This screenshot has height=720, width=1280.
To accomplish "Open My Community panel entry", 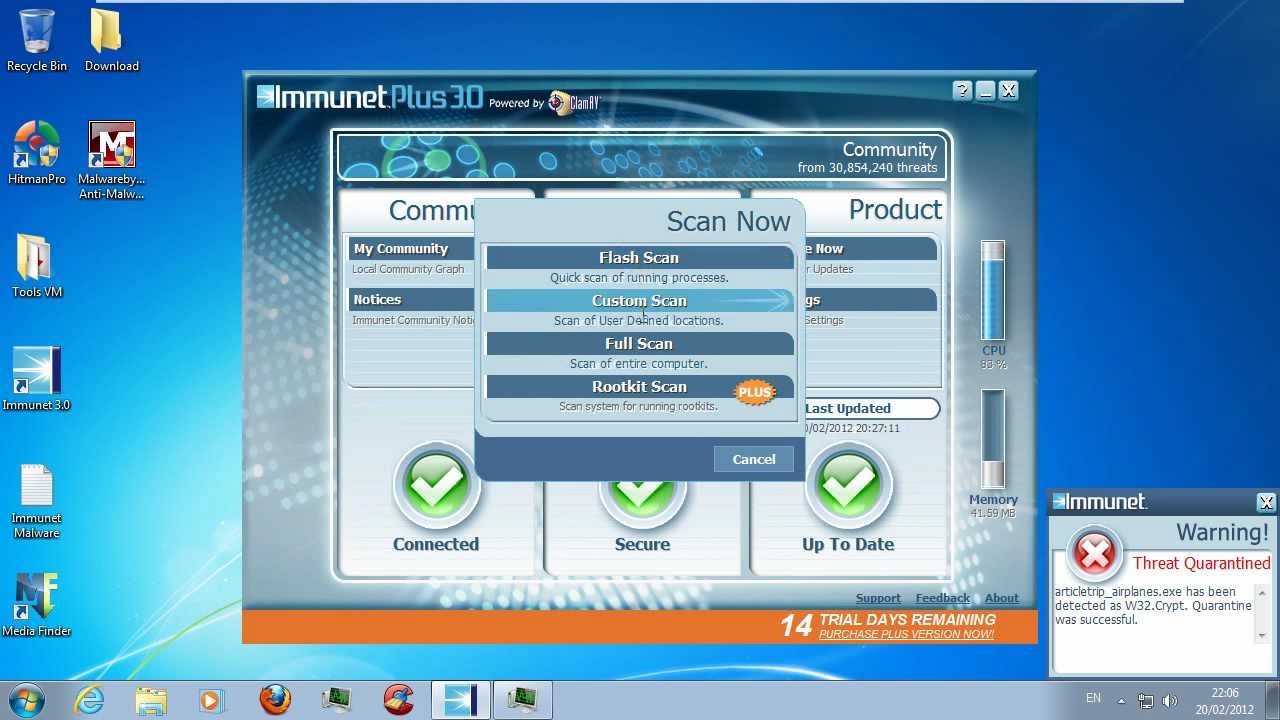I will click(412, 249).
